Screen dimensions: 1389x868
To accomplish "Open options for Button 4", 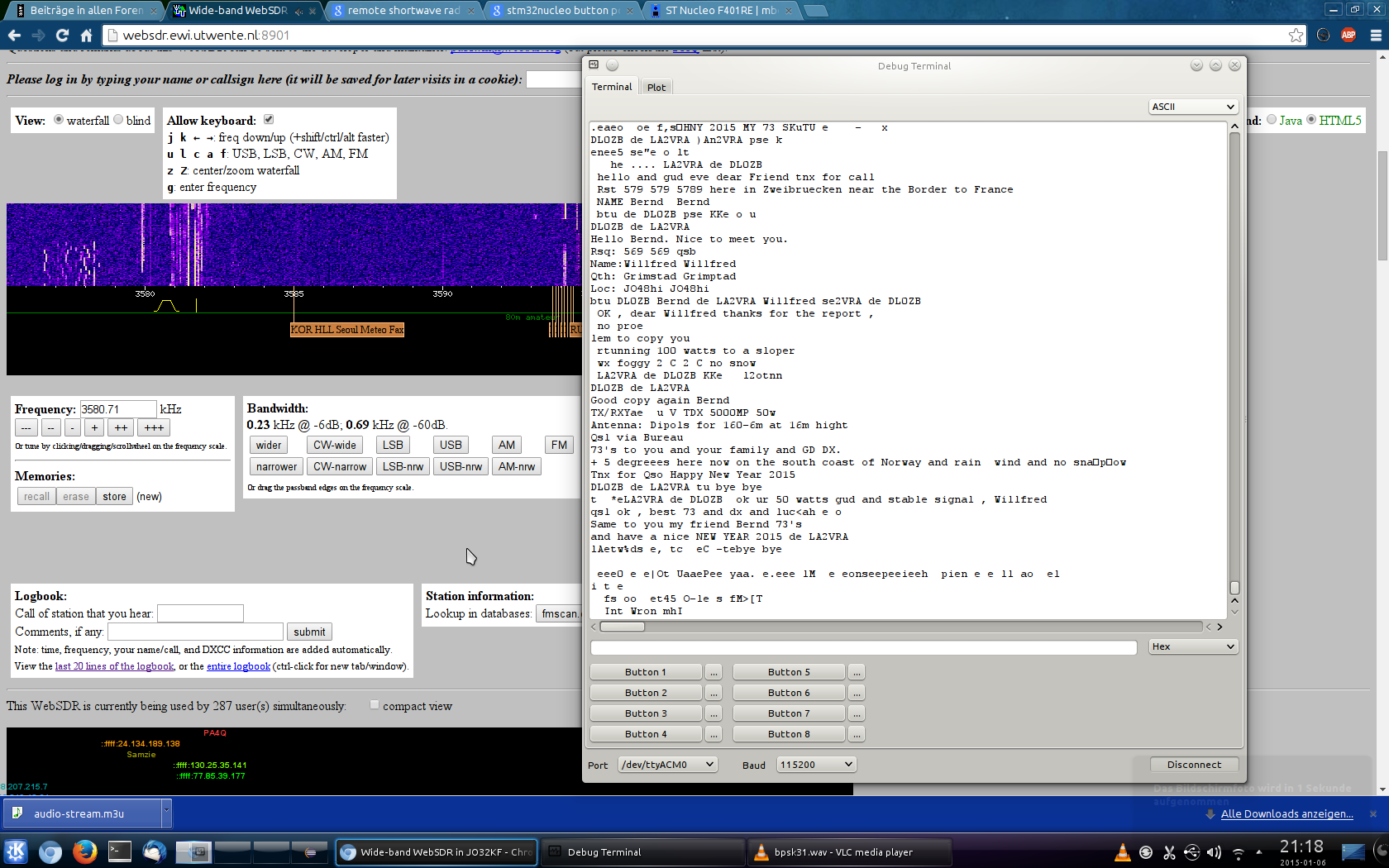I will 714,734.
